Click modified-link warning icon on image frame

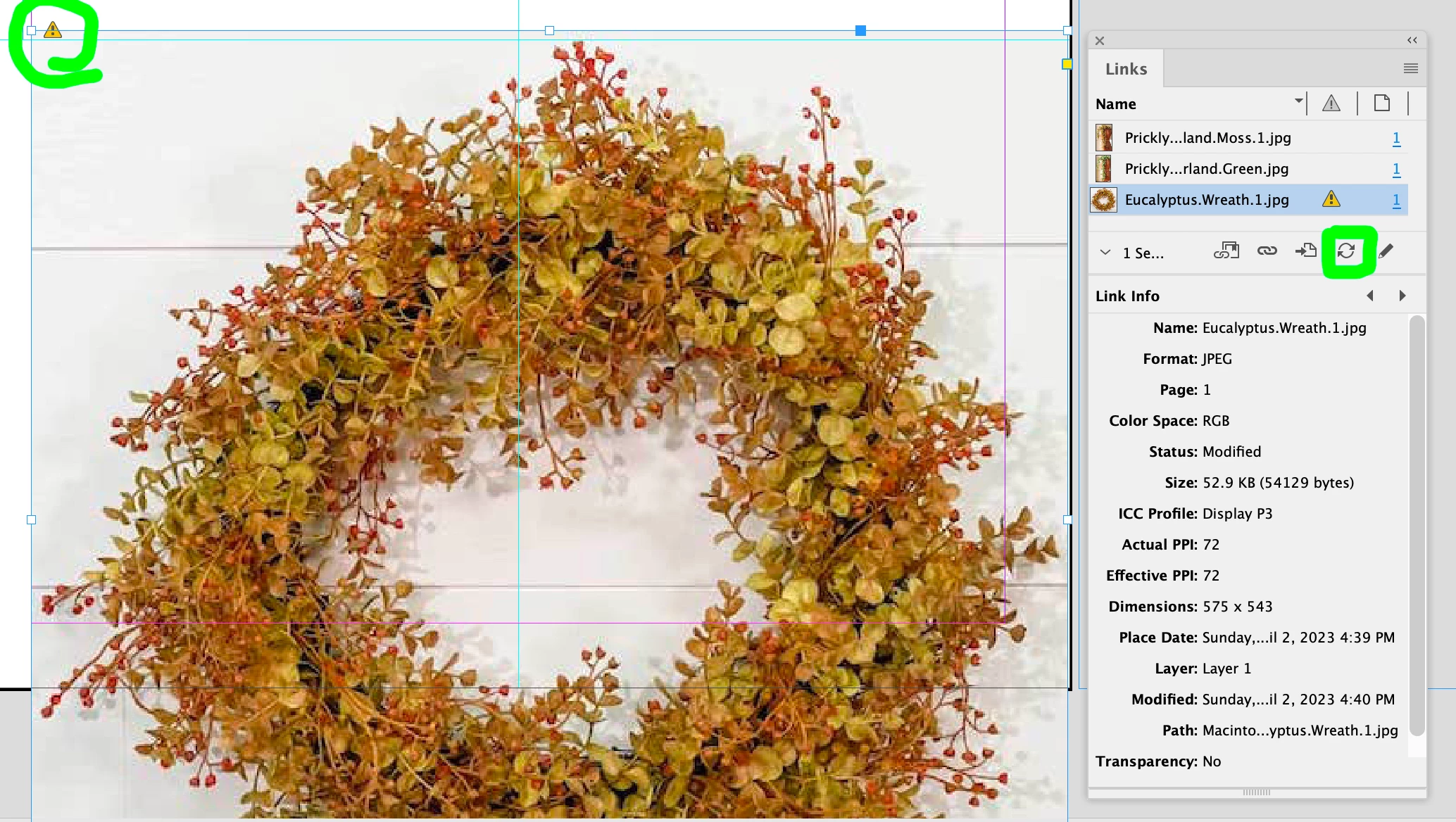53,30
